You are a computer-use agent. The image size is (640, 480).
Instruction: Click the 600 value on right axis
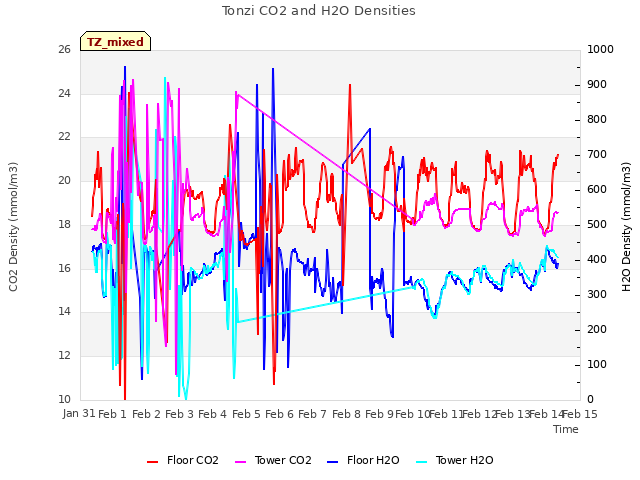click(x=597, y=190)
